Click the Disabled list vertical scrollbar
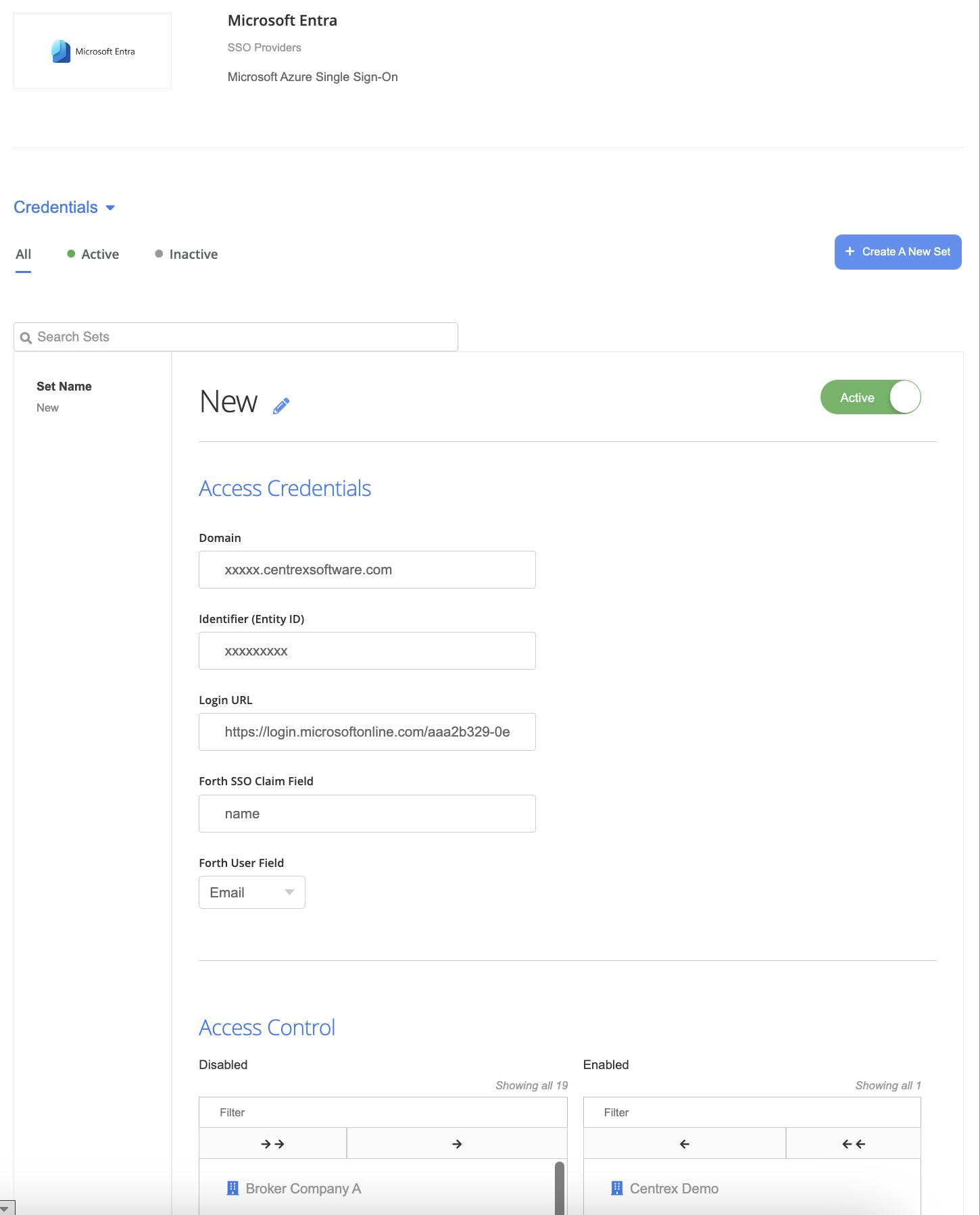 (559, 1188)
